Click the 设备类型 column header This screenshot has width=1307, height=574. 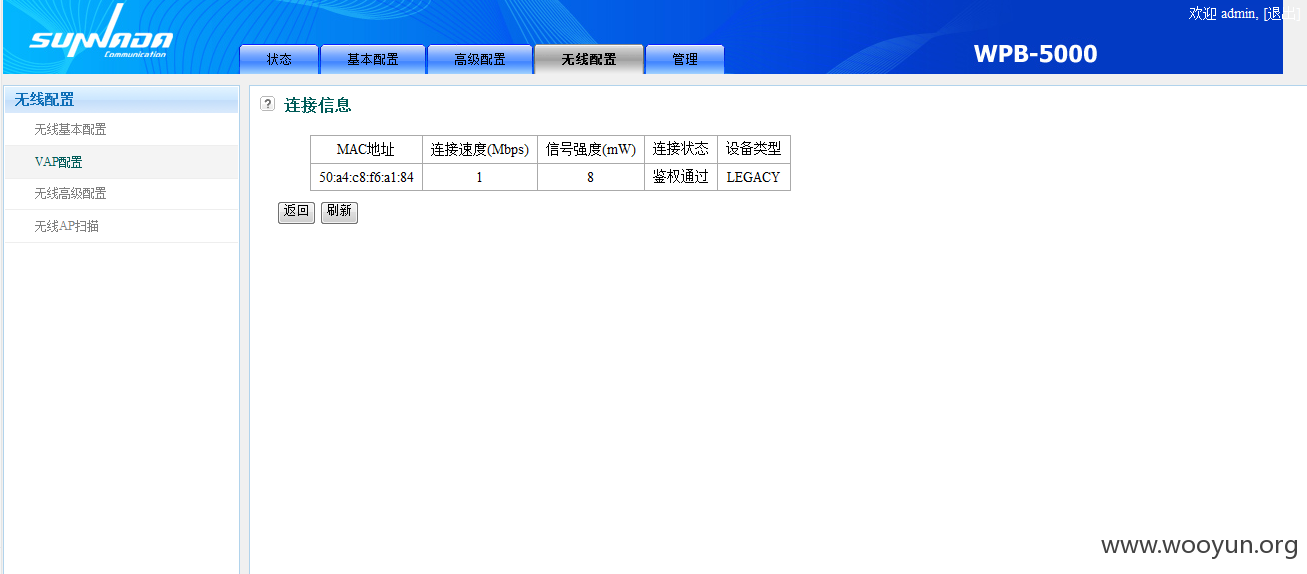click(x=754, y=149)
